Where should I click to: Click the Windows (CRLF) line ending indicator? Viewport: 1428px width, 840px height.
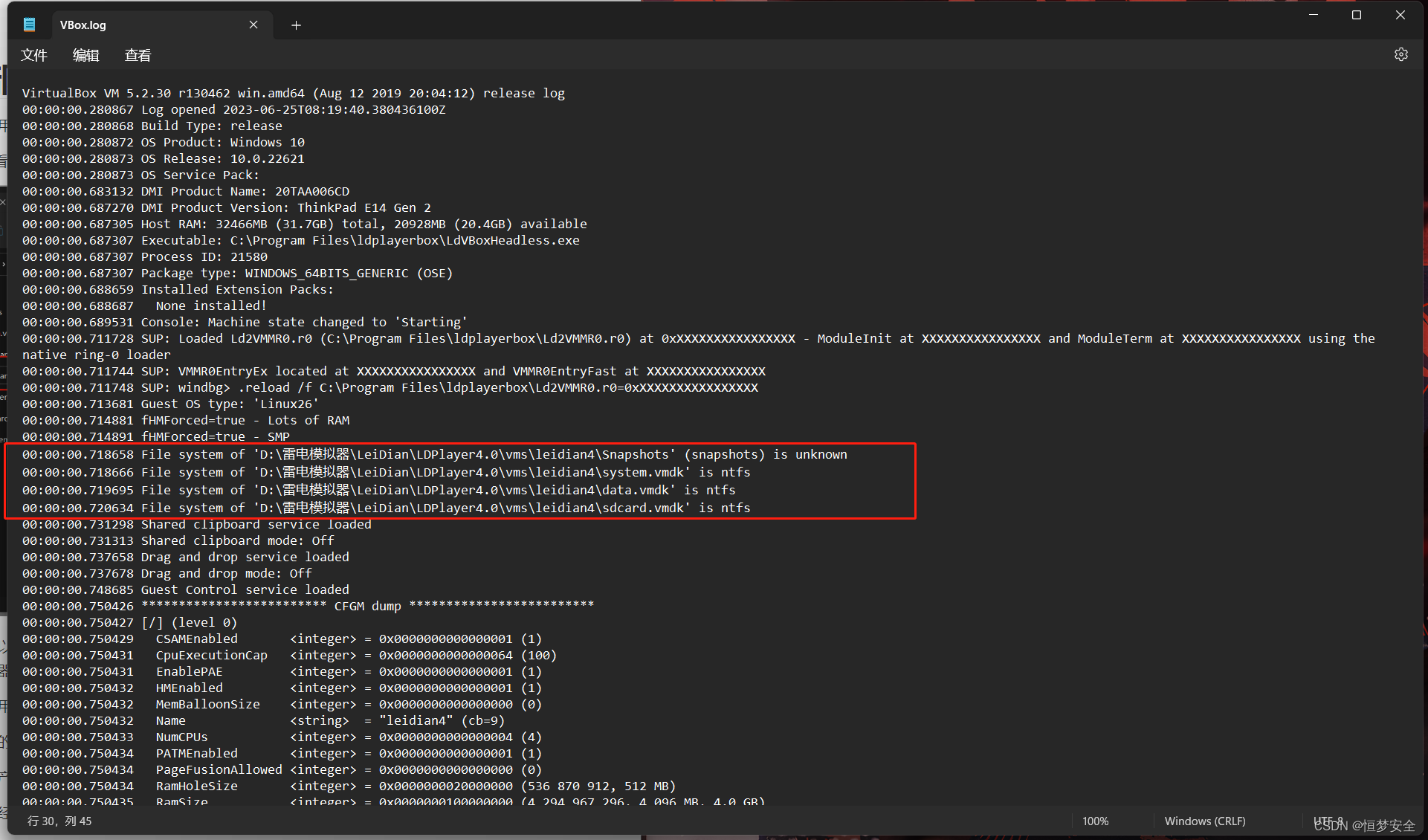point(1204,821)
